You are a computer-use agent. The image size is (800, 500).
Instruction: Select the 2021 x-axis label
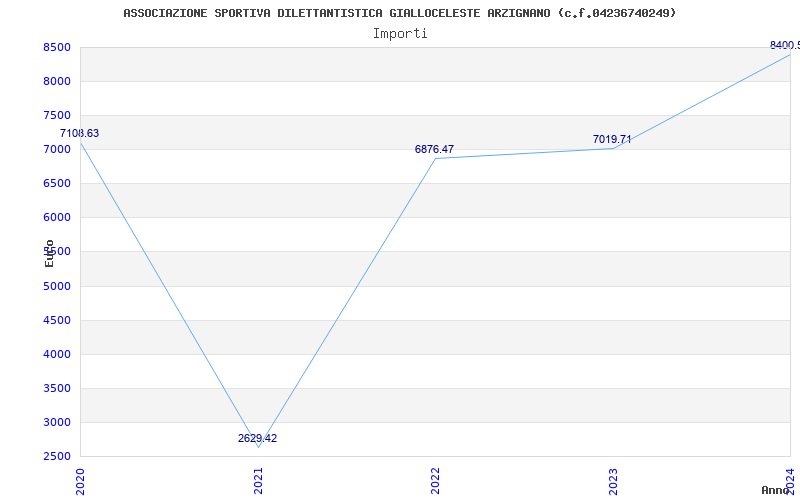click(258, 481)
